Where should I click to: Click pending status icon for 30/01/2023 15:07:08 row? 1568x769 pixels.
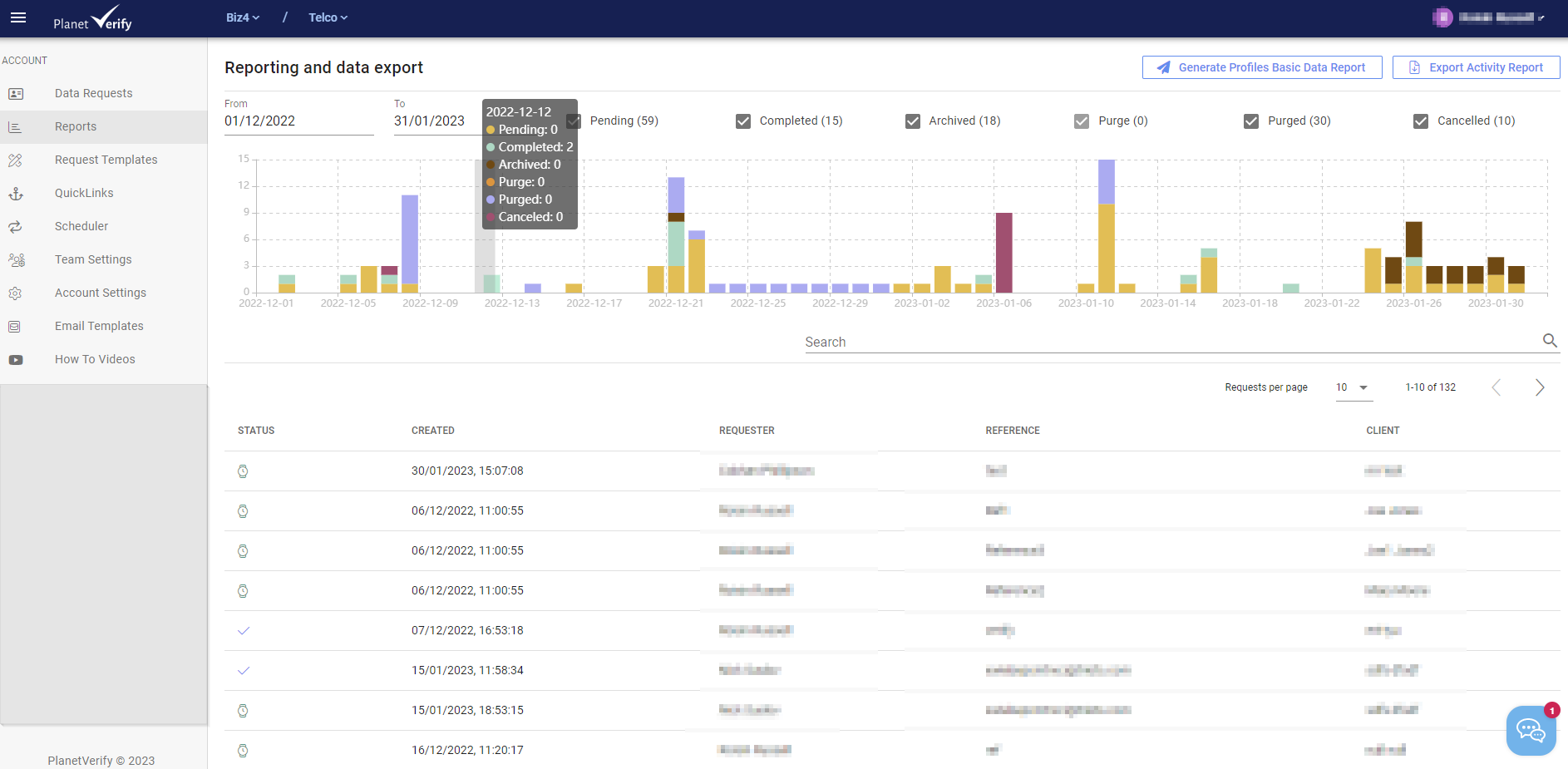(x=243, y=471)
